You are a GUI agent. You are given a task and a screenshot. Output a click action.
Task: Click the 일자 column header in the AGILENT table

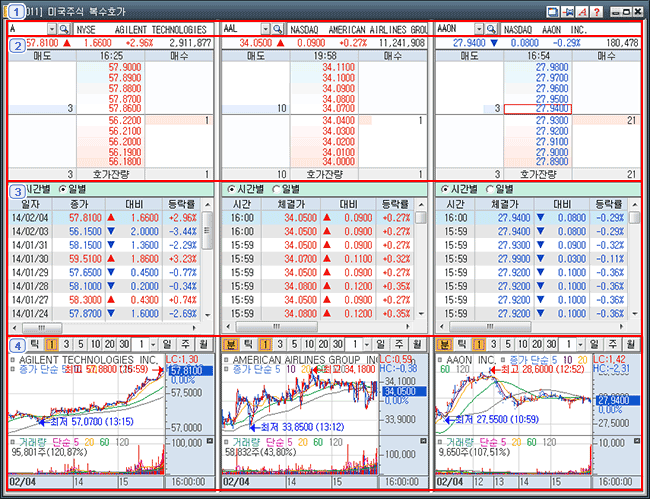[31, 204]
